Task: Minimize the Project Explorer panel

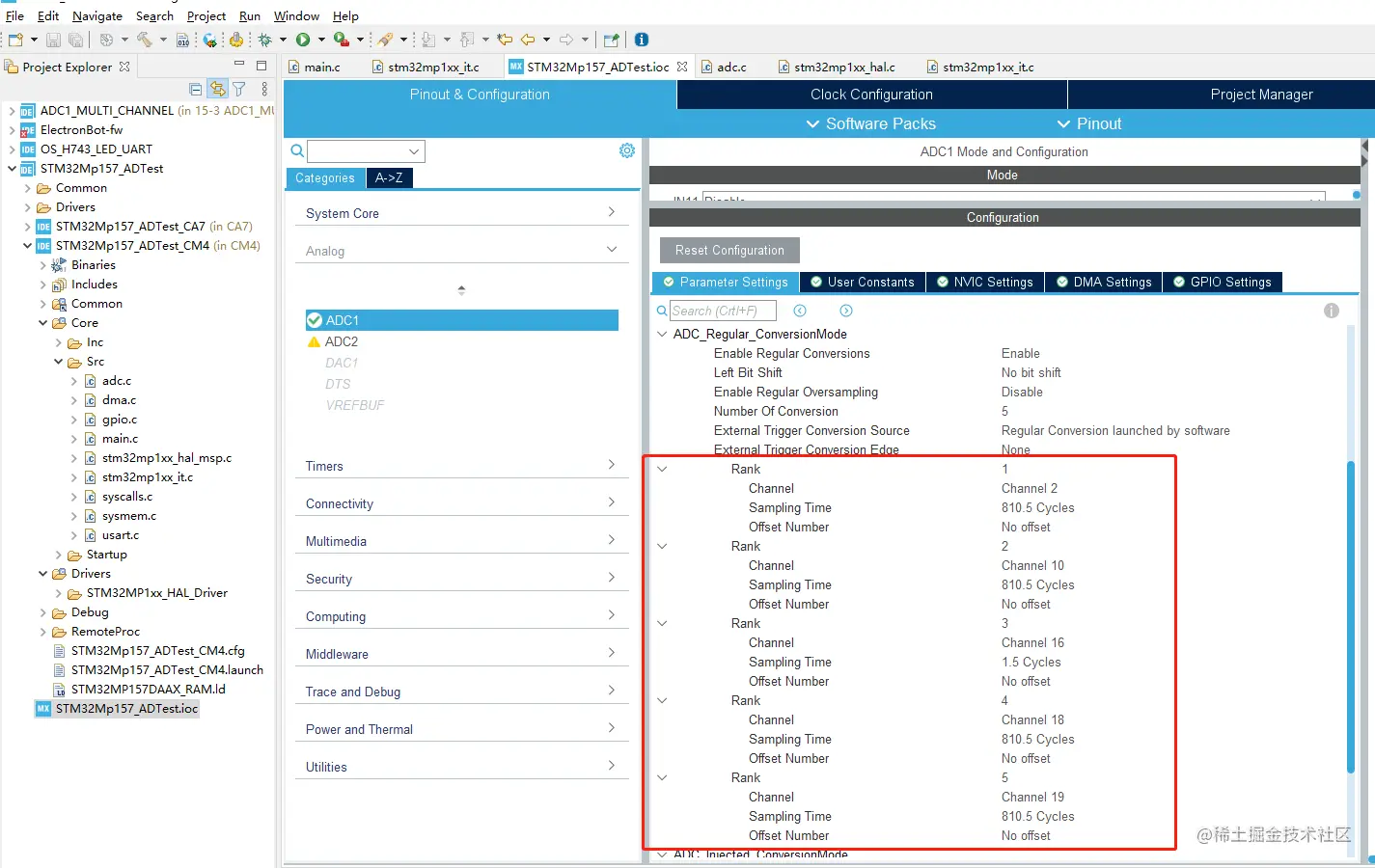Action: pos(239,65)
